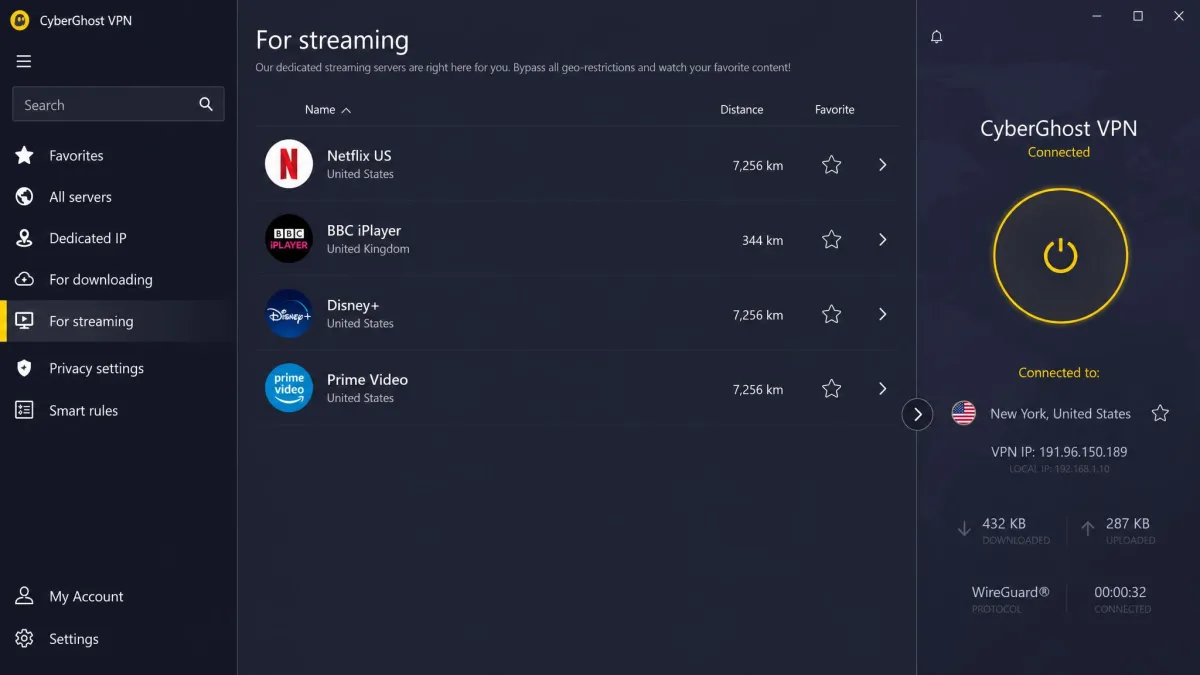Viewport: 1200px width, 675px height.
Task: Click the For downloading cloud icon
Action: [25, 279]
